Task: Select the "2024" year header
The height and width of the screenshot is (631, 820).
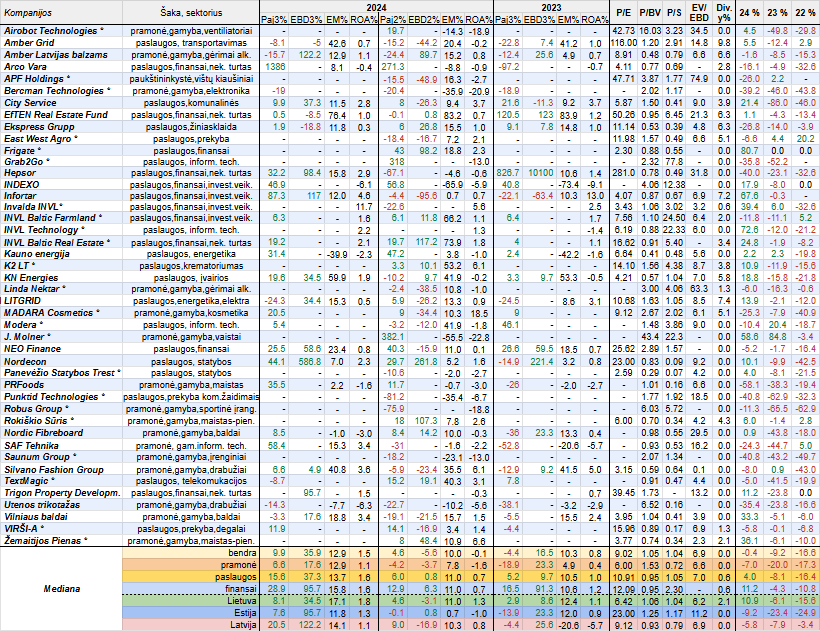Action: (x=377, y=7)
